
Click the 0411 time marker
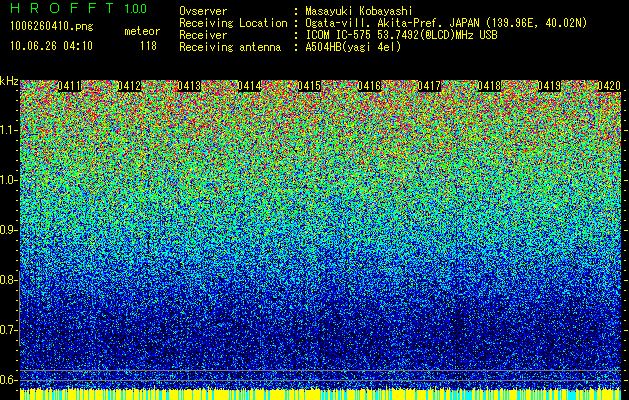coord(69,86)
